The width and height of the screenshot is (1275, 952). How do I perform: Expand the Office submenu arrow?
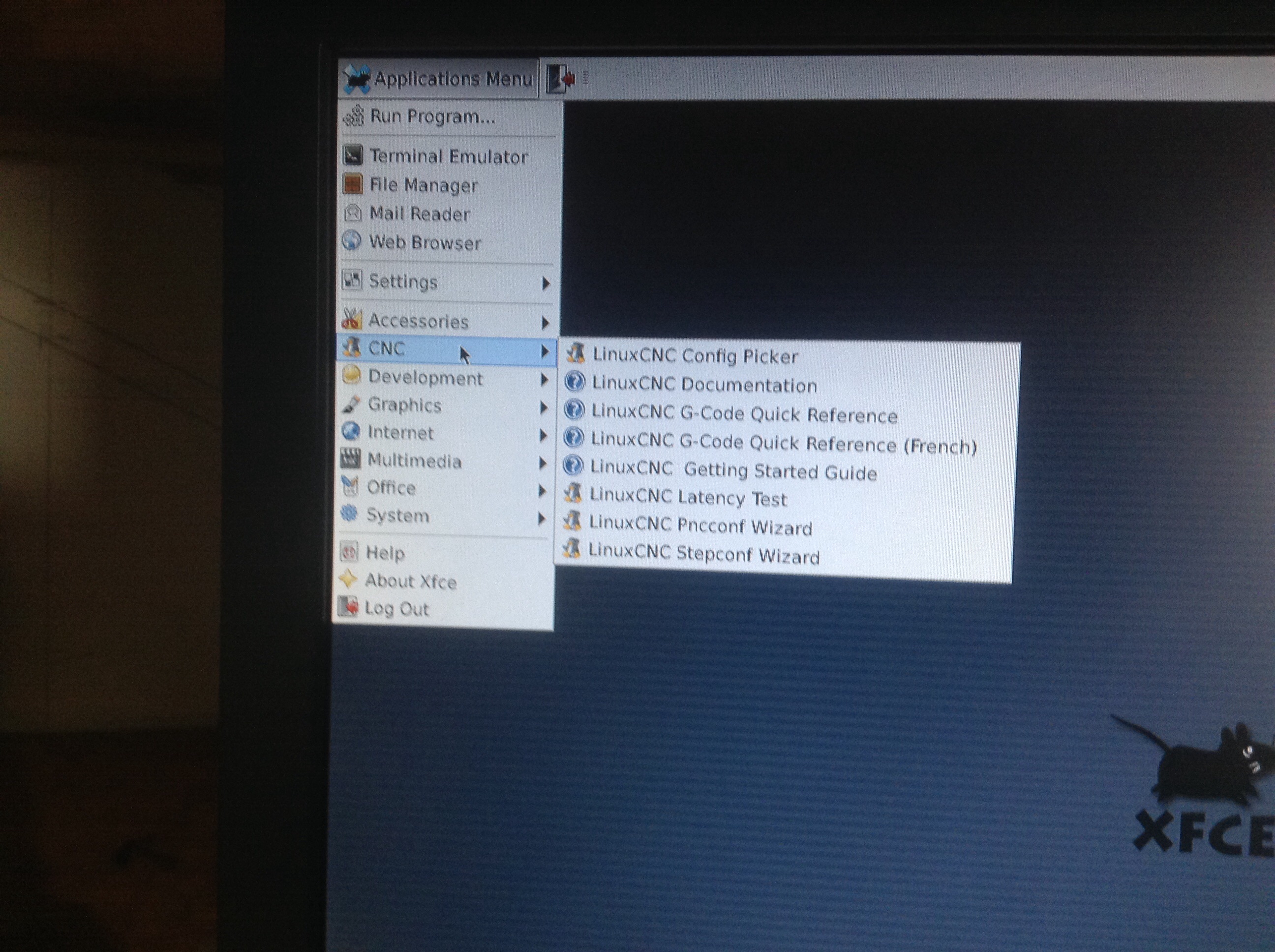pyautogui.click(x=542, y=491)
